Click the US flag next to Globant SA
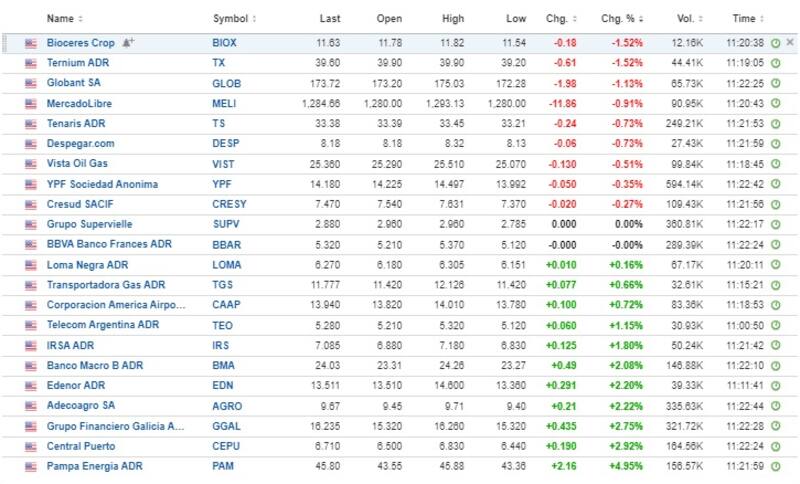This screenshot has width=800, height=484. [31, 83]
